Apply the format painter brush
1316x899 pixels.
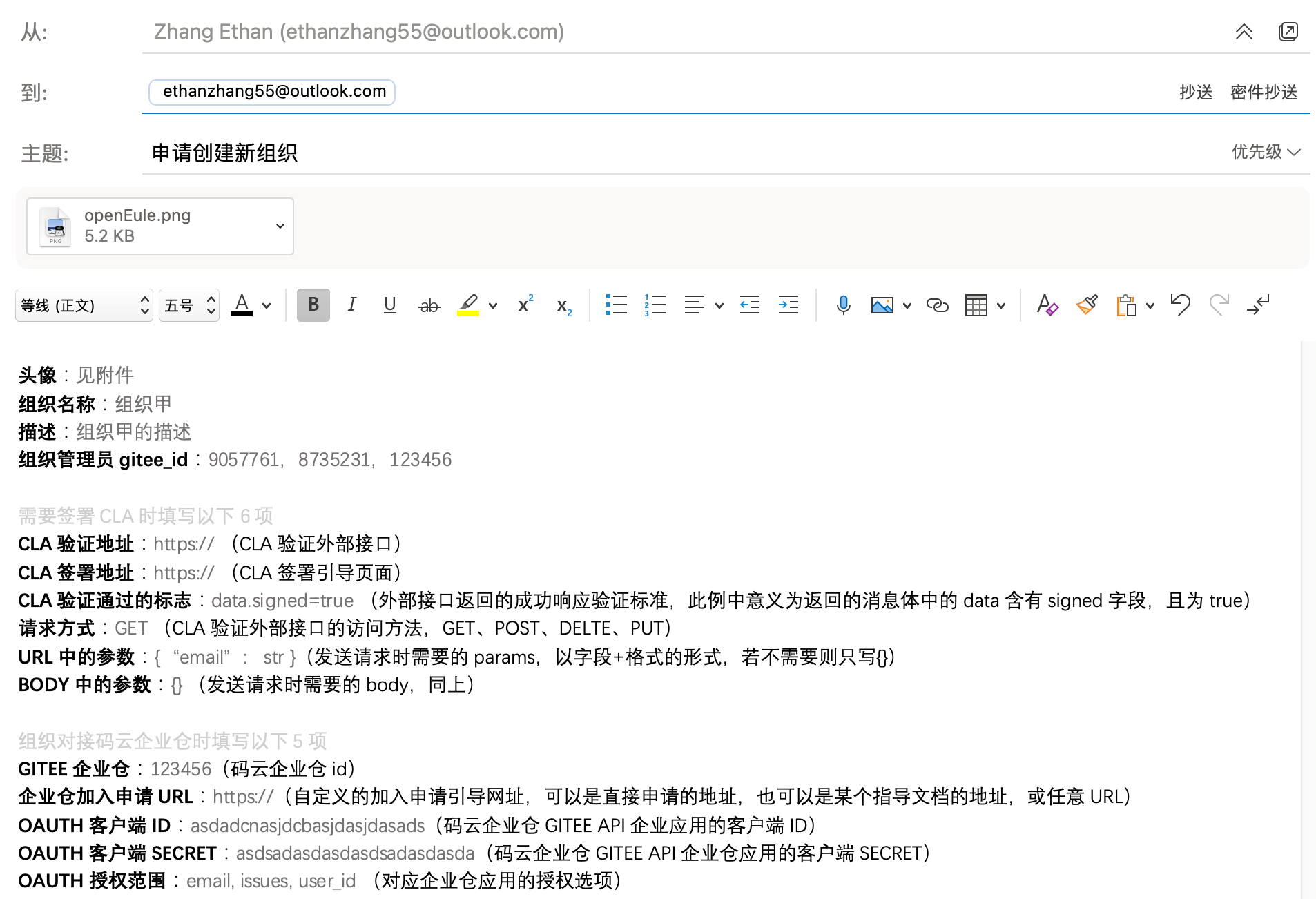1087,304
